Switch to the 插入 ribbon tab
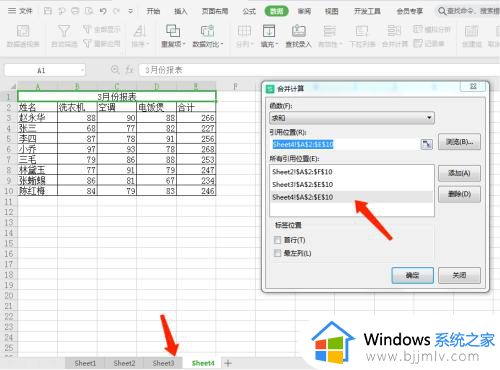Viewport: 500px width, 370px height. point(181,11)
